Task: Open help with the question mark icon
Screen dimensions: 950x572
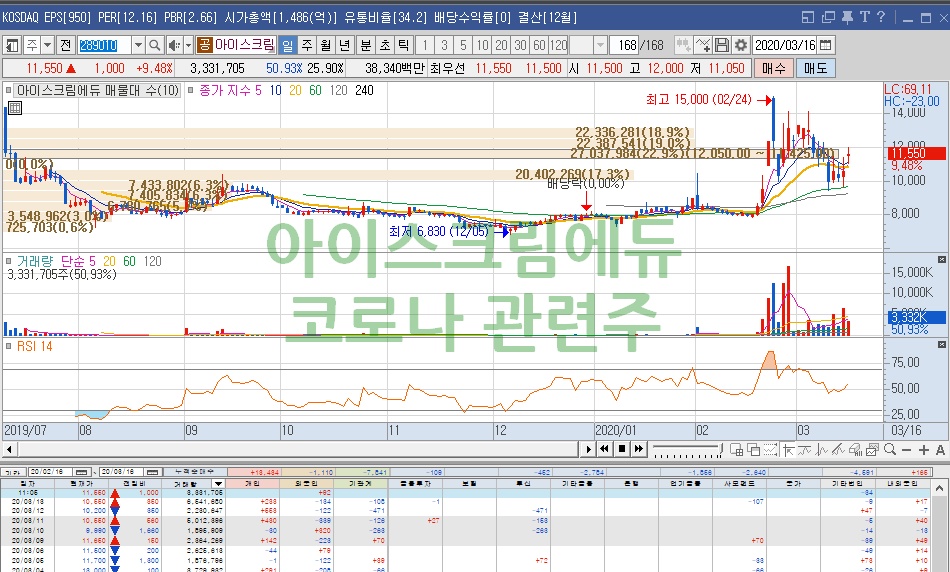Action: pyautogui.click(x=881, y=17)
